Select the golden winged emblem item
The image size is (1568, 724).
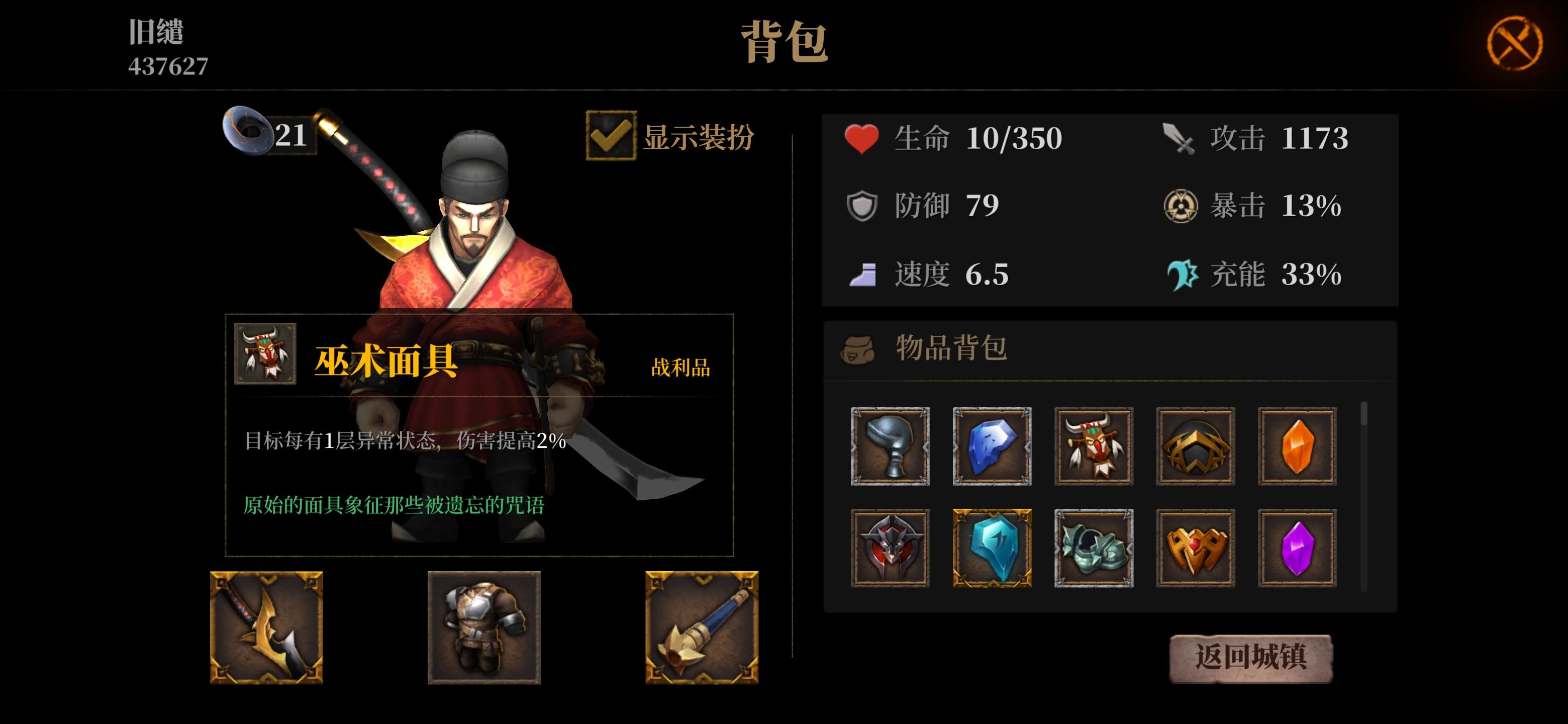[x=1196, y=548]
